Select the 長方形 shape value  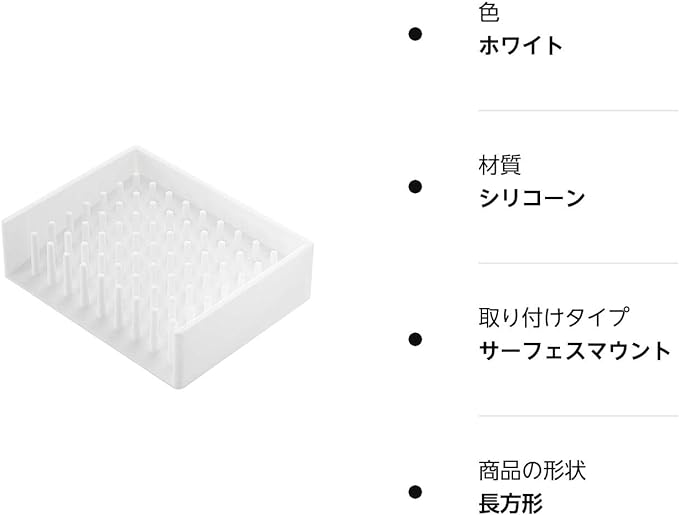point(510,503)
